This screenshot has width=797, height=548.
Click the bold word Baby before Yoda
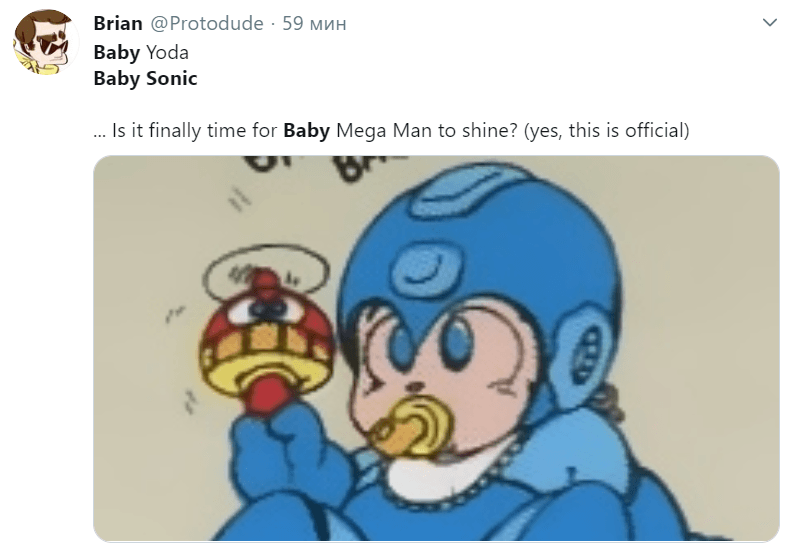coord(117,53)
